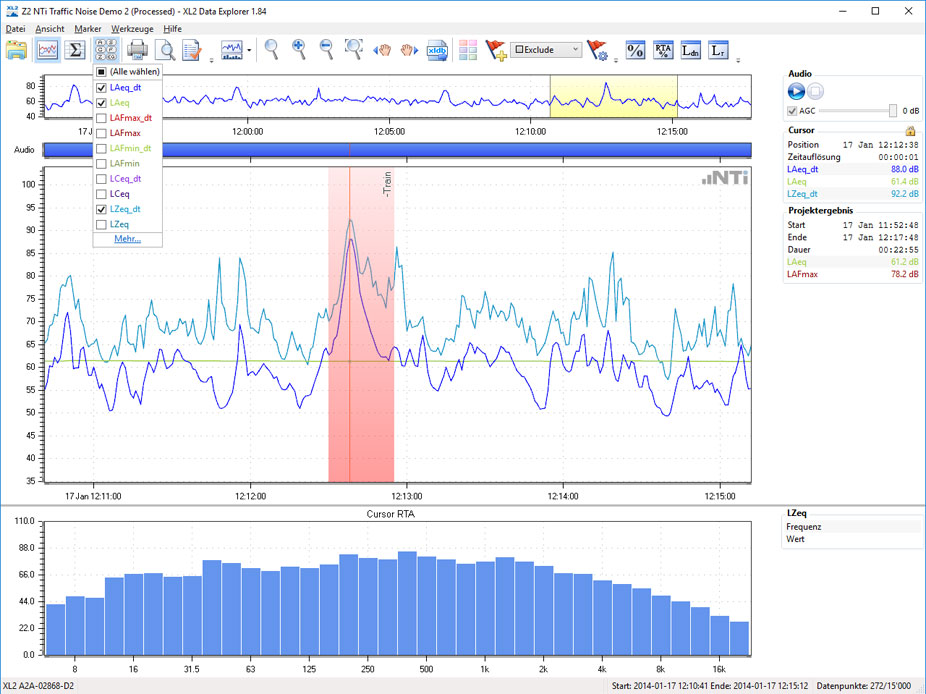Image resolution: width=926 pixels, height=694 pixels.
Task: Open the Marker menu
Action: (87, 29)
